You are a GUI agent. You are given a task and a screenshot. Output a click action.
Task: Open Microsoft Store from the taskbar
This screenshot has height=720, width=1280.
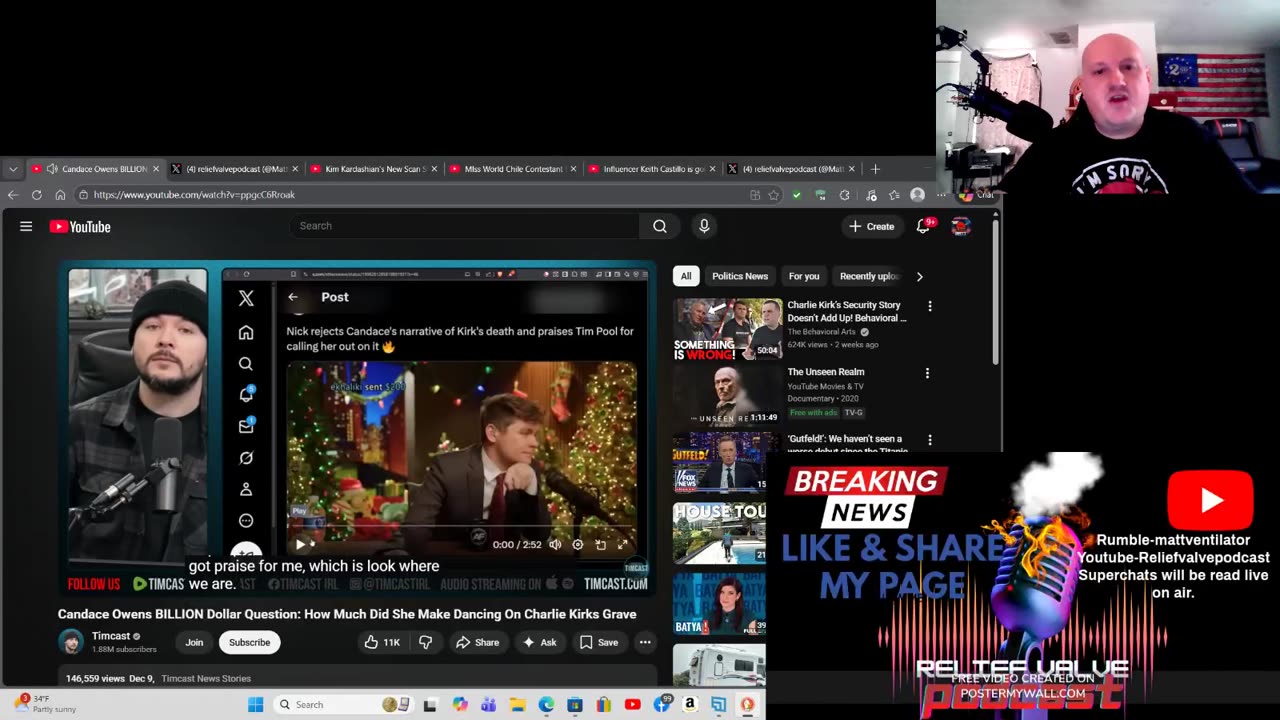click(x=575, y=705)
